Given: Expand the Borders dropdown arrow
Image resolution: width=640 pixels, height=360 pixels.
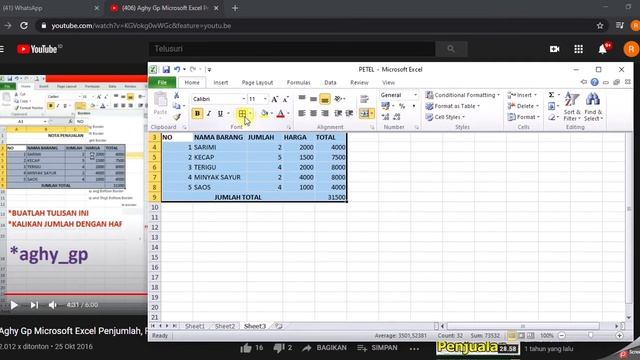Looking at the screenshot, I should 250,113.
